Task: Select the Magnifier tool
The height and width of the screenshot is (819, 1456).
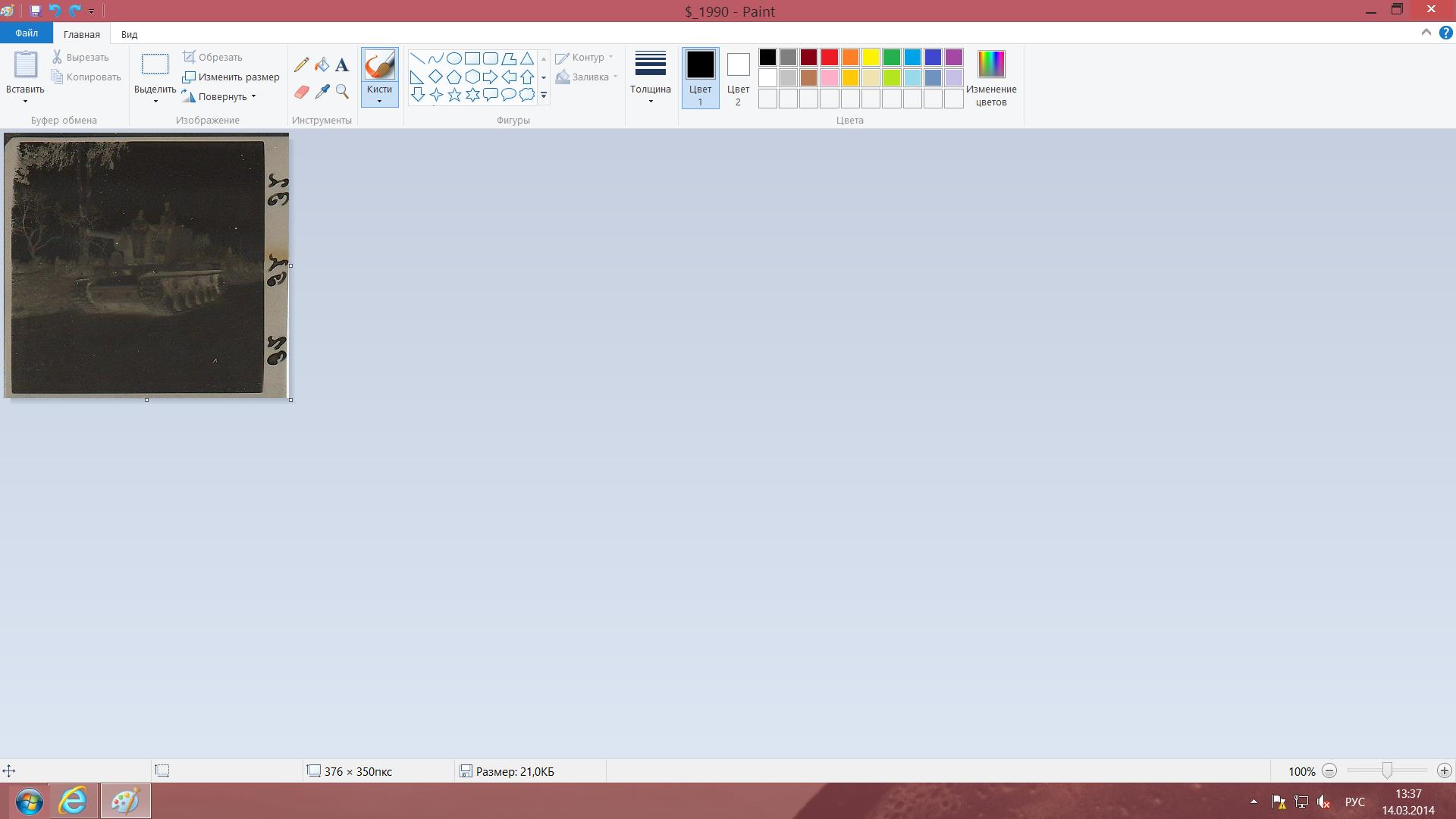Action: coord(342,92)
